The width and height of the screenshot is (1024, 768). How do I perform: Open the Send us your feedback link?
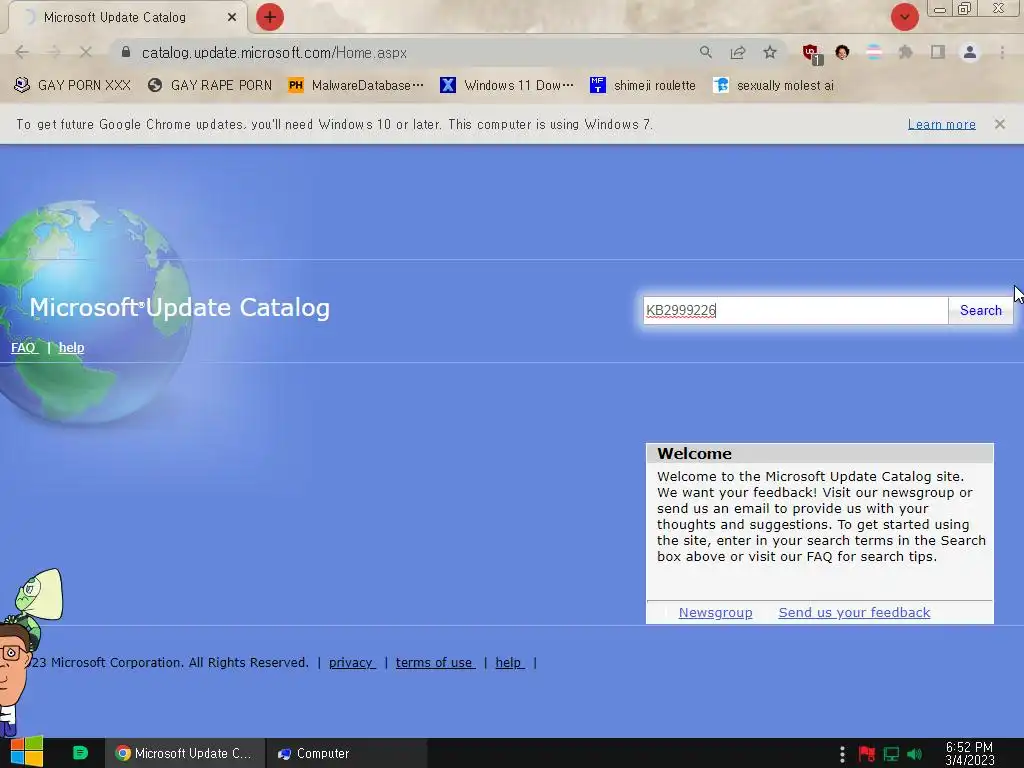point(854,613)
